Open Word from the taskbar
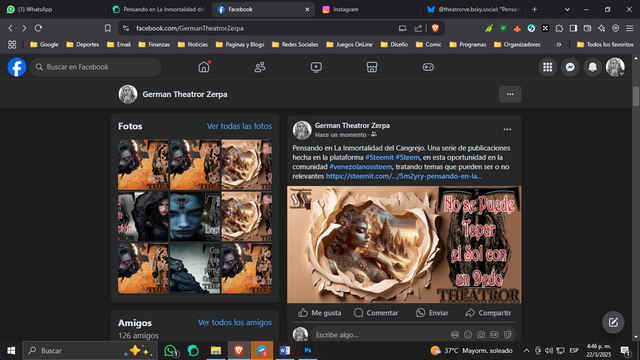Image resolution: width=640 pixels, height=360 pixels. coord(285,351)
